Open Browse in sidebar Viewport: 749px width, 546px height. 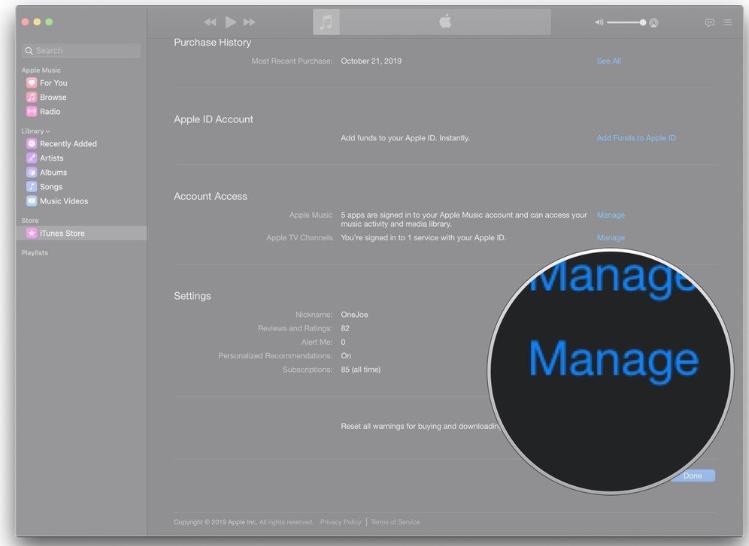[x=53, y=97]
